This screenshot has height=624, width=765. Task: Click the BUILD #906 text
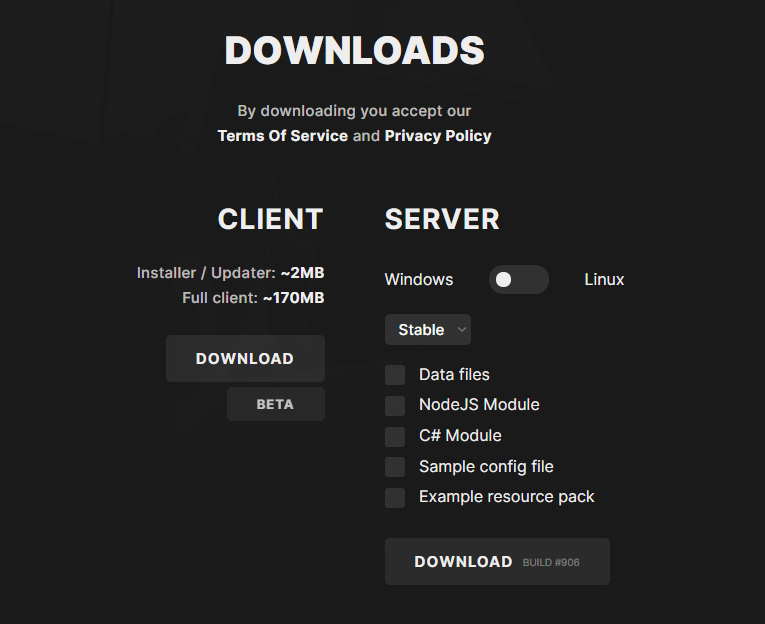coord(551,563)
